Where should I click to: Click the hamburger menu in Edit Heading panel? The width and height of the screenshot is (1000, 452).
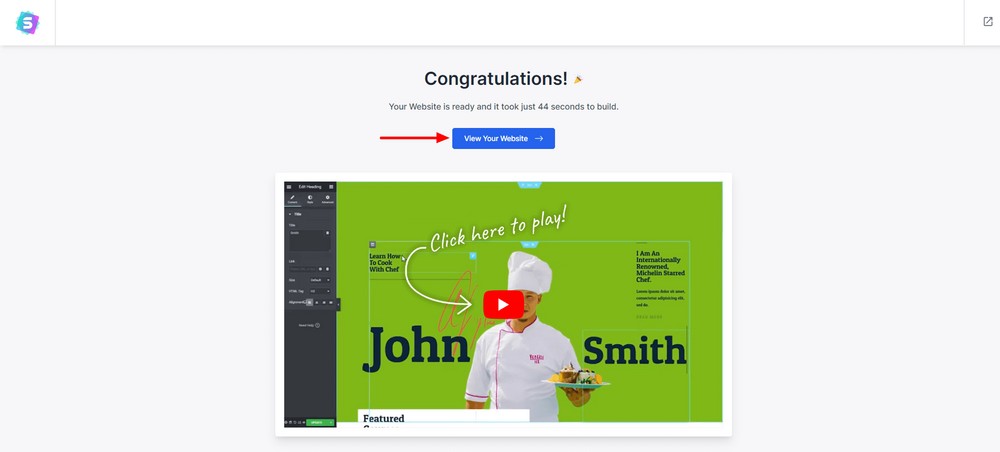289,187
